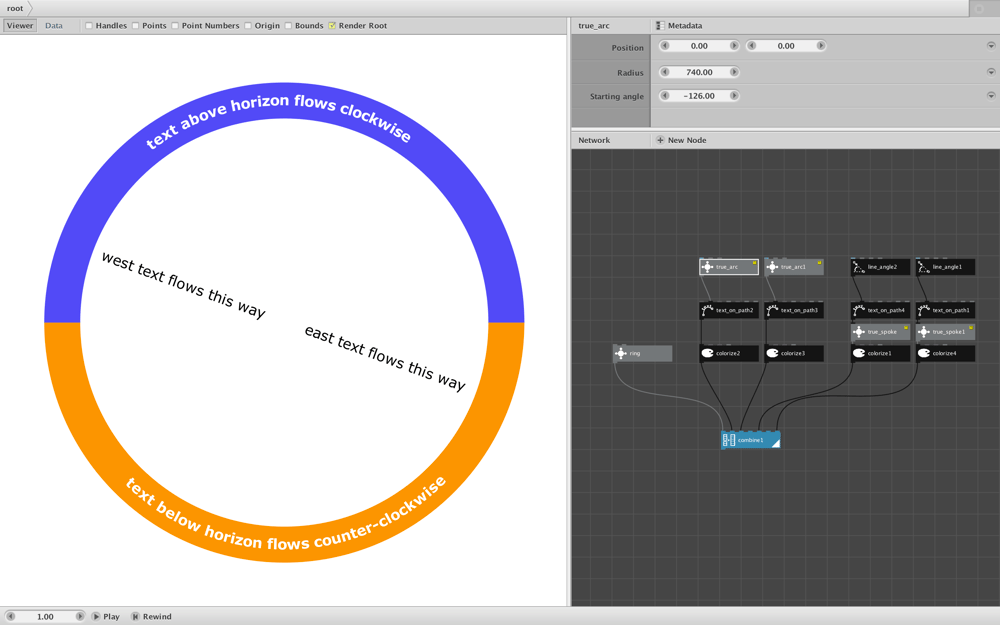The image size is (1000, 625).
Task: Decrease Radius value arrow
Action: [x=665, y=72]
